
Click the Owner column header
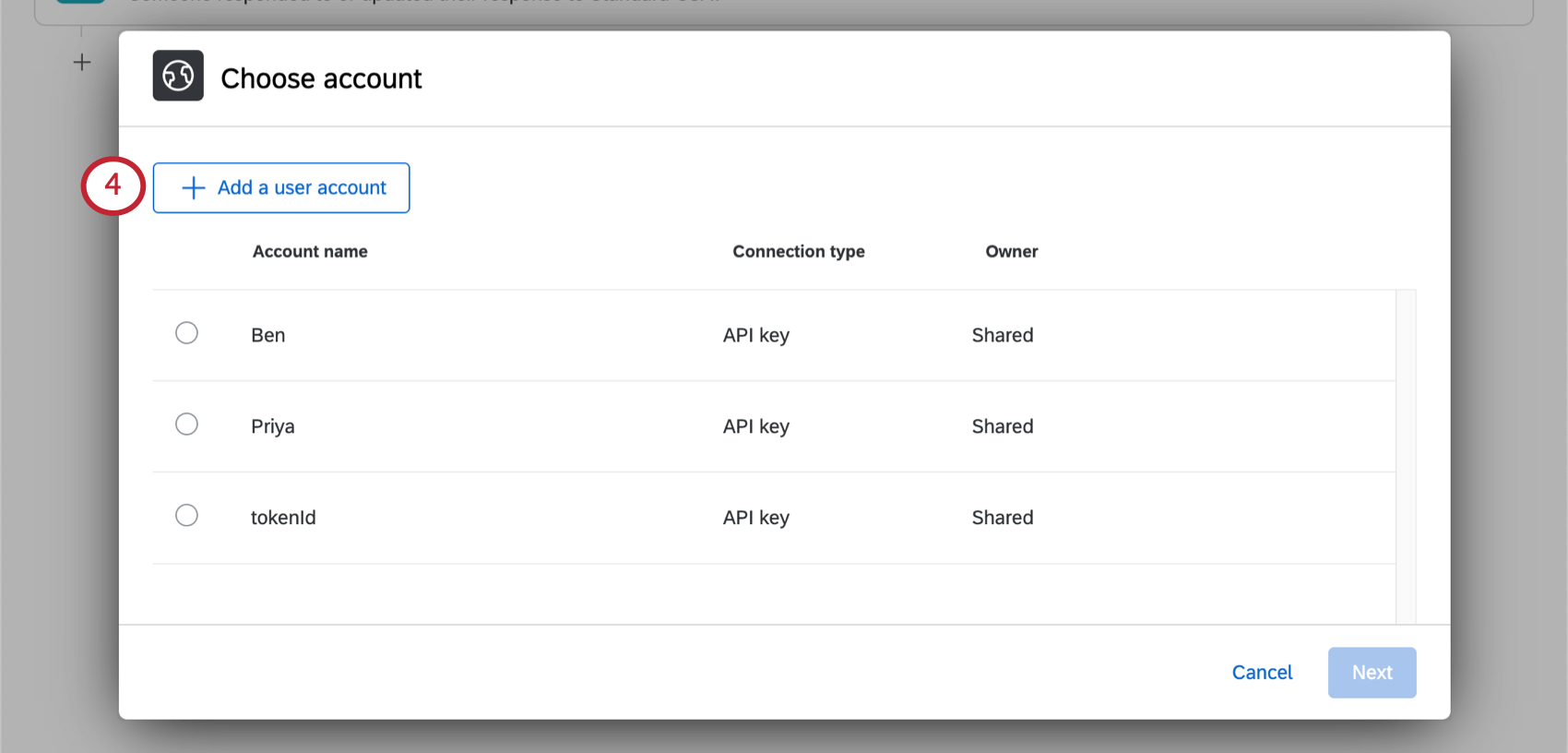click(x=1012, y=252)
